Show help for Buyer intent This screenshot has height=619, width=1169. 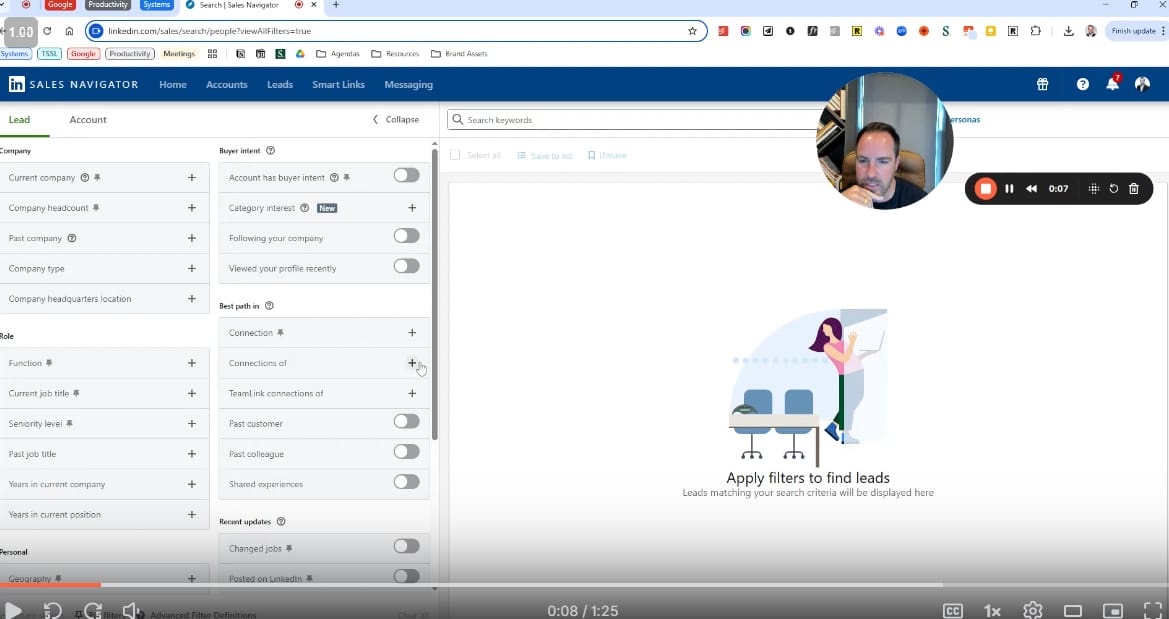click(x=271, y=151)
